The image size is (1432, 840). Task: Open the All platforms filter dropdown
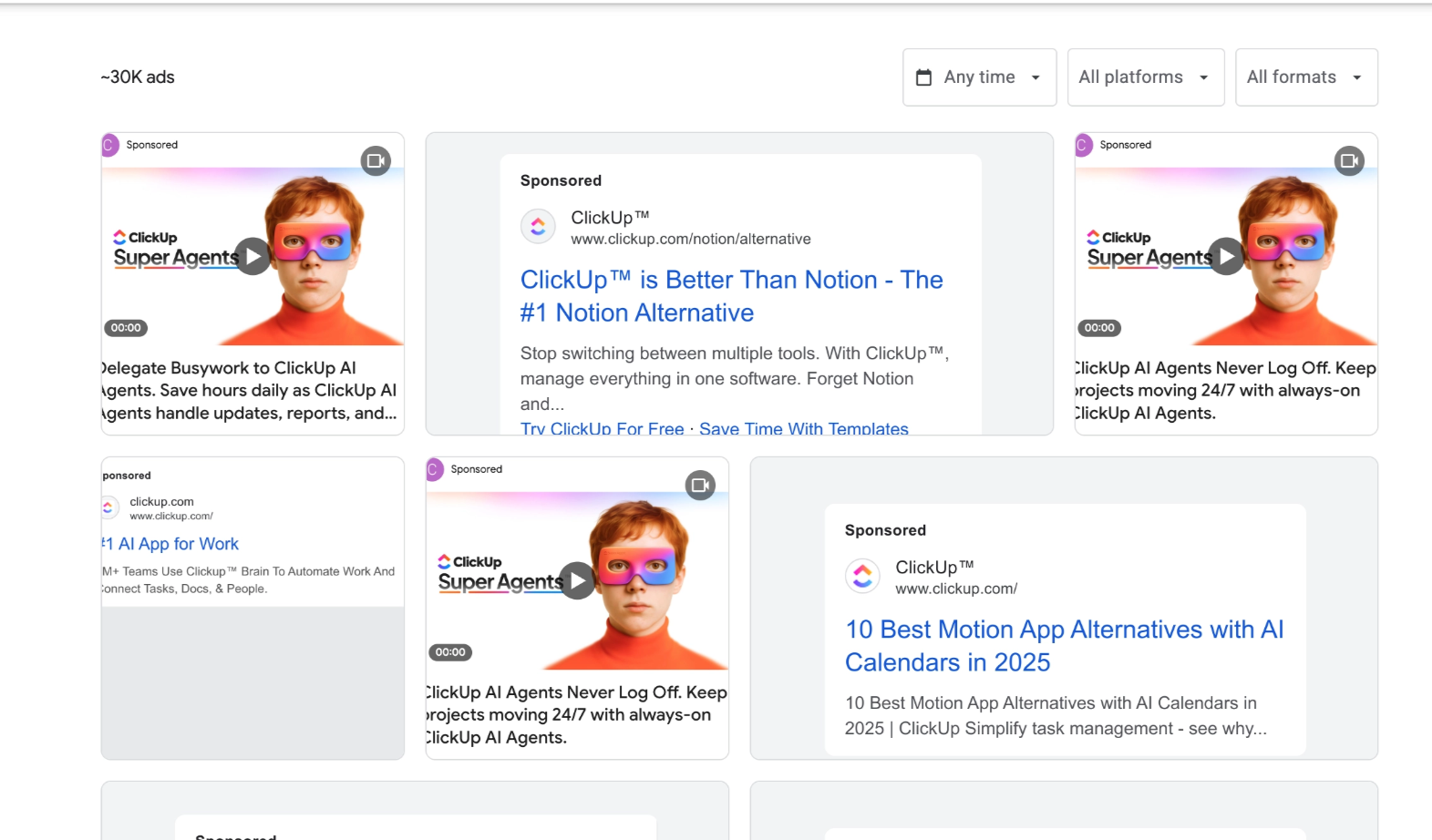click(1146, 77)
